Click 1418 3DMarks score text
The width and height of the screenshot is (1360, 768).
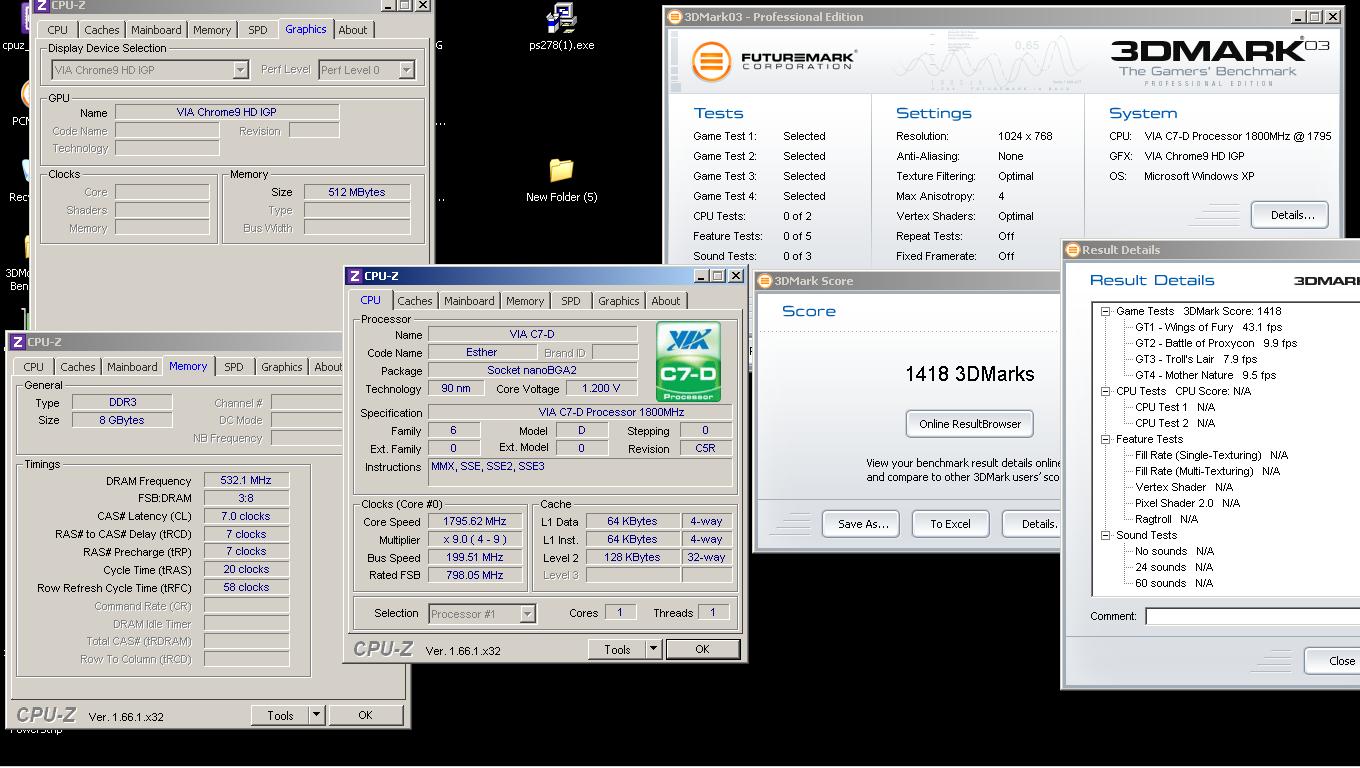click(969, 374)
